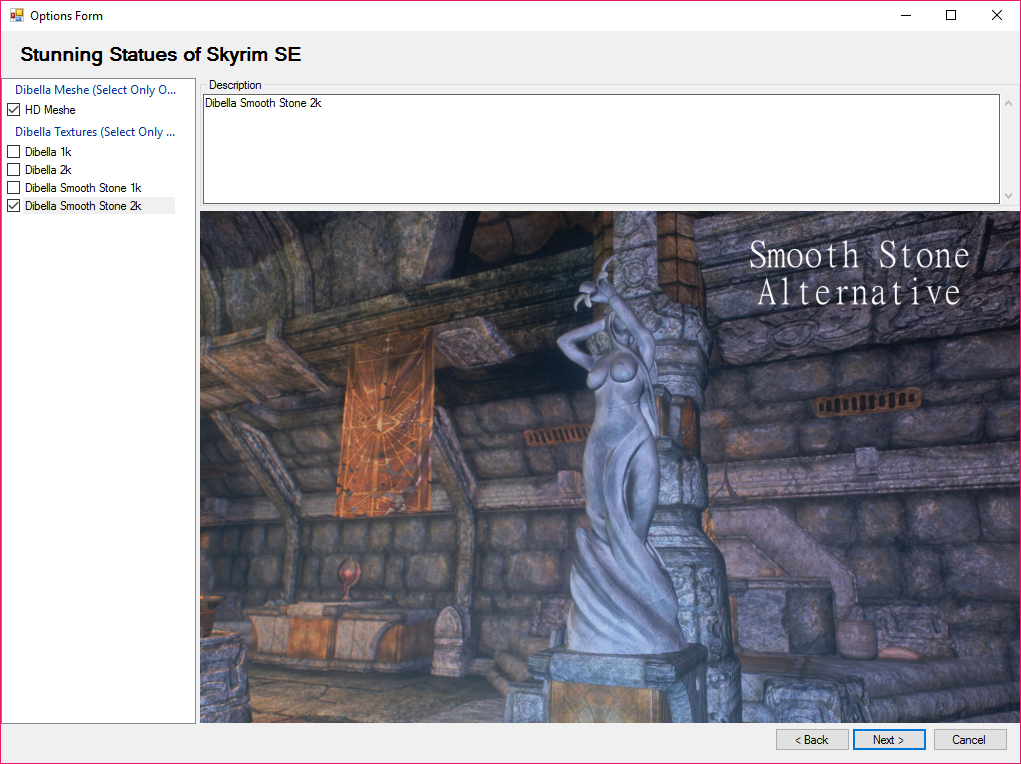Uncheck Dibella Smooth Stone 2k option
This screenshot has width=1021, height=764.
click(14, 206)
